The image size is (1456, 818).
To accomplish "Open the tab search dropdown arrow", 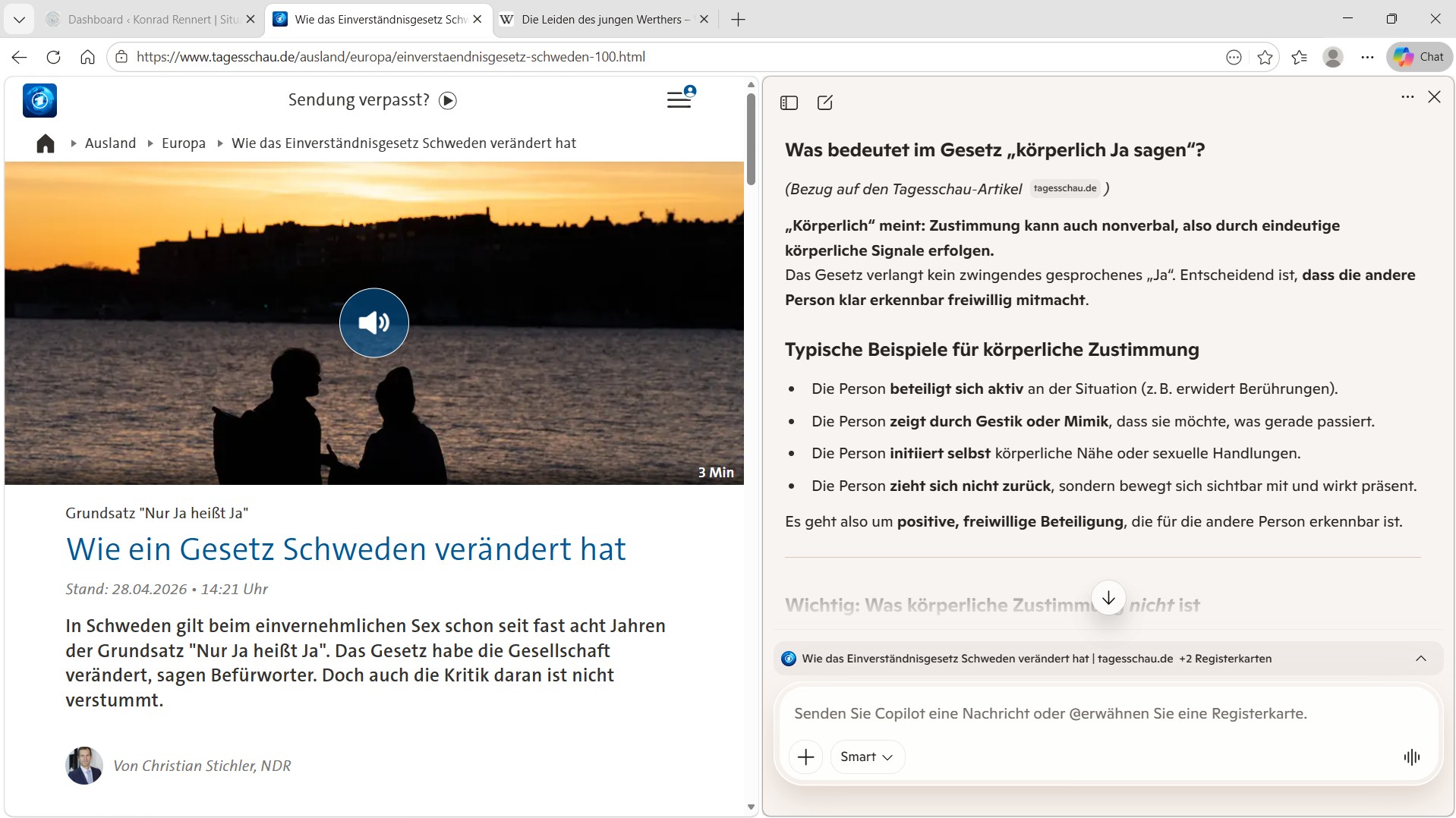I will pyautogui.click(x=19, y=20).
